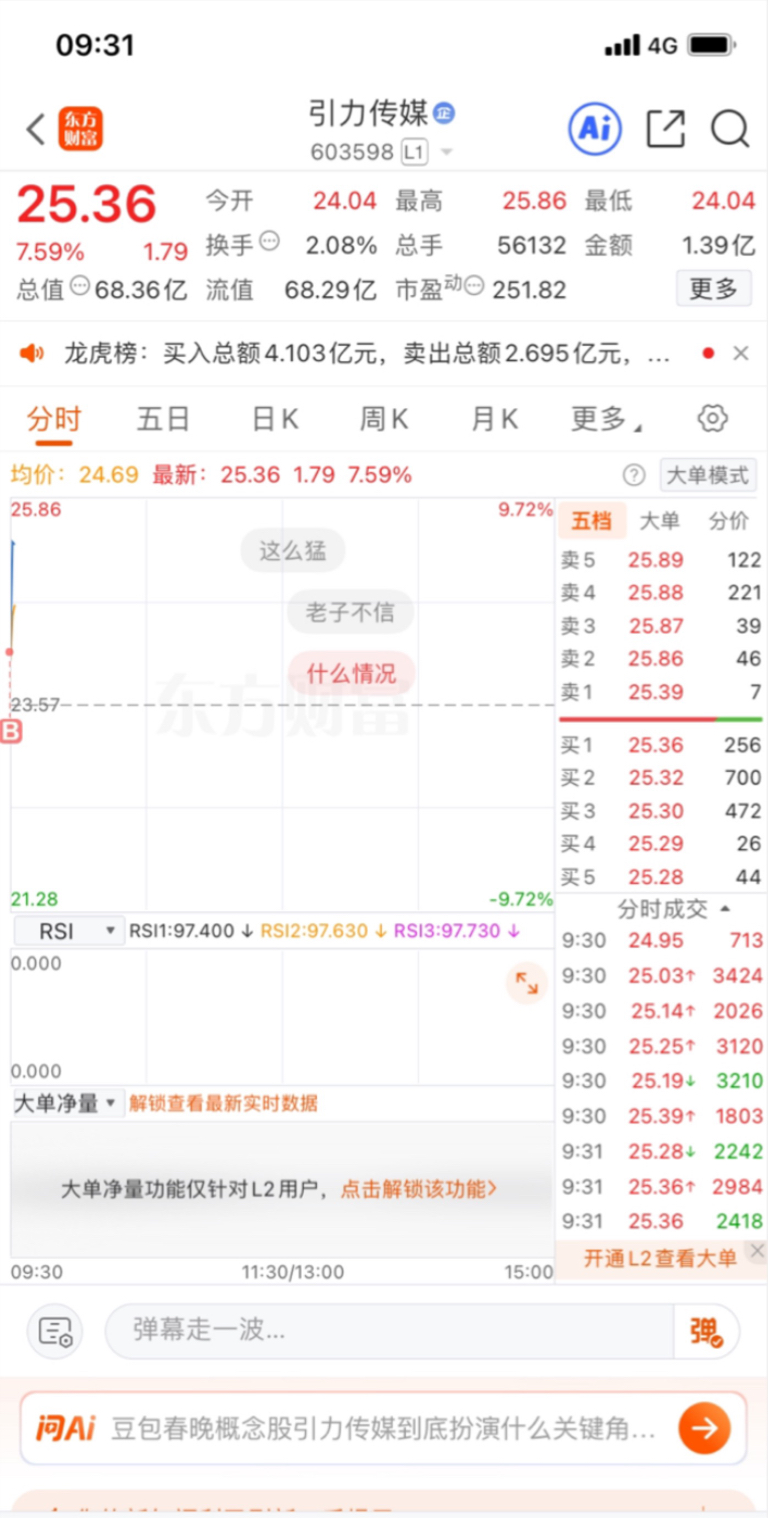Tap trade row 25.19 with volume 3210

[662, 1080]
